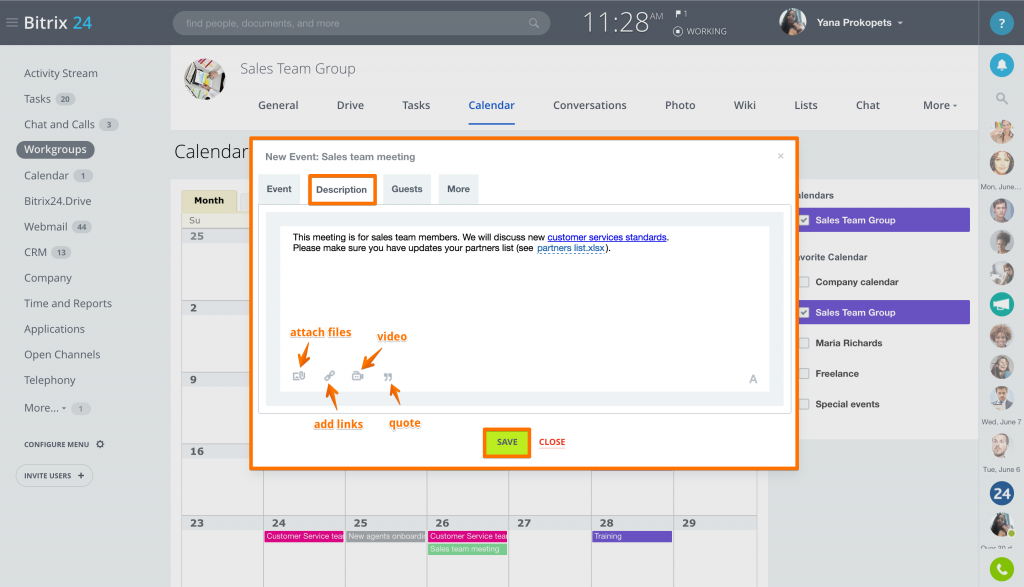Click the quote icon in description editor
The width and height of the screenshot is (1024, 587).
388,377
